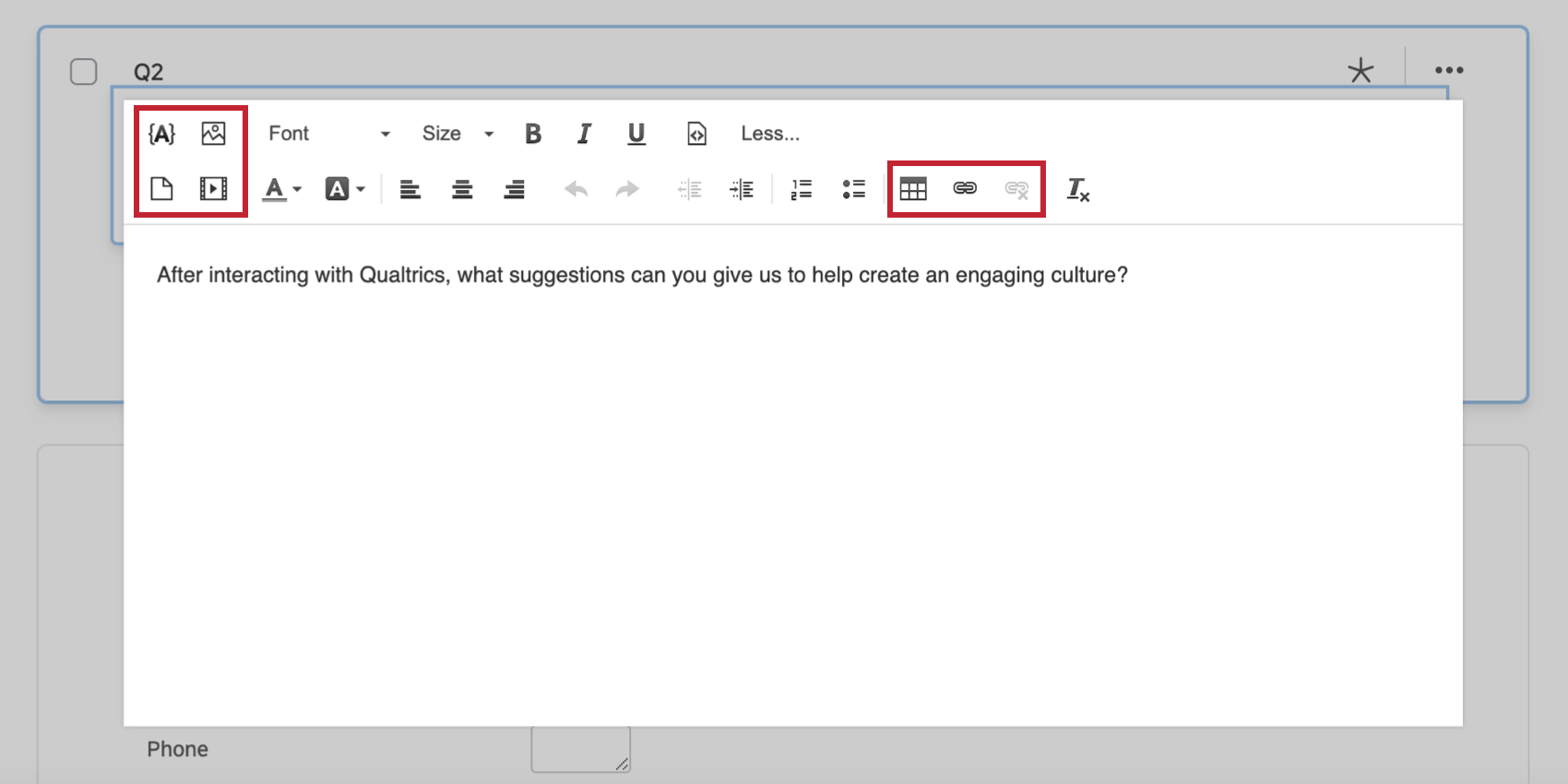Apply bold formatting
This screenshot has width=1568, height=784.
533,134
